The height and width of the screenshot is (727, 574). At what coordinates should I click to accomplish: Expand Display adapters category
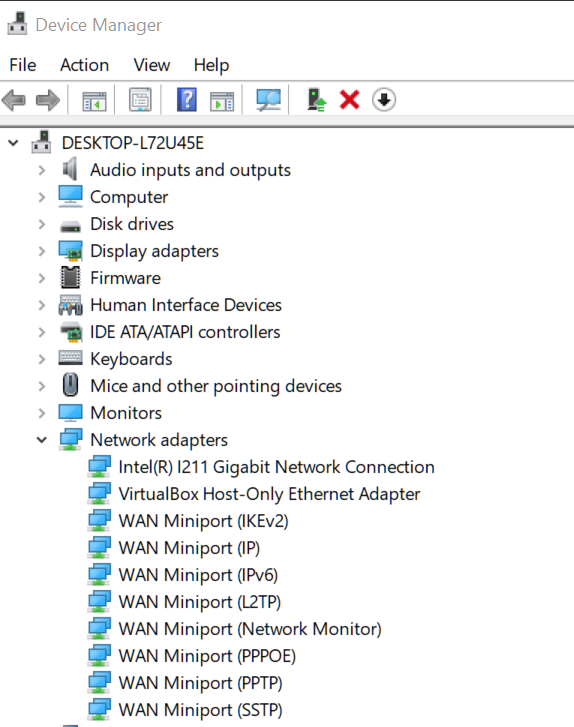pos(42,251)
